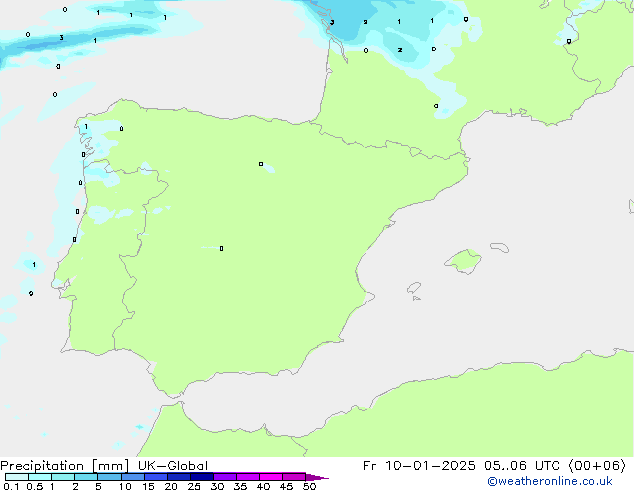Click the "Fr 10-01-2025" date text
This screenshot has height=490, width=634.
[x=419, y=466]
